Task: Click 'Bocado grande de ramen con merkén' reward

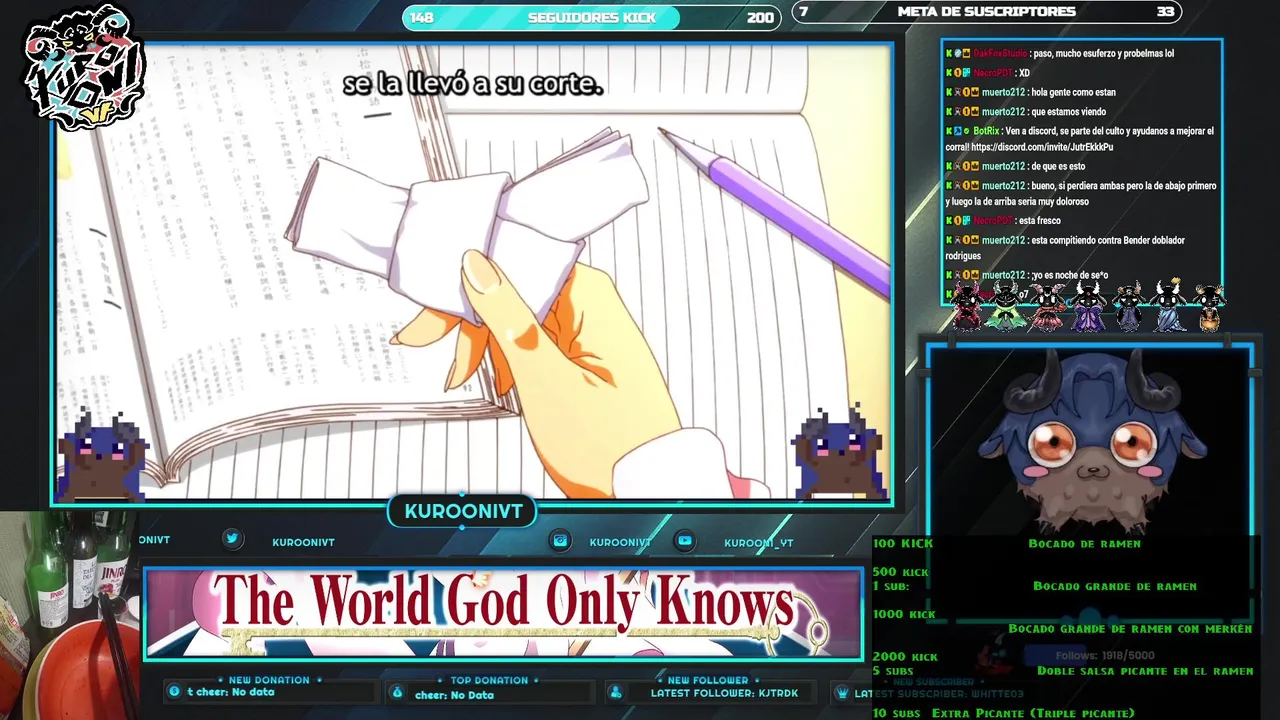Action: 1130,629
